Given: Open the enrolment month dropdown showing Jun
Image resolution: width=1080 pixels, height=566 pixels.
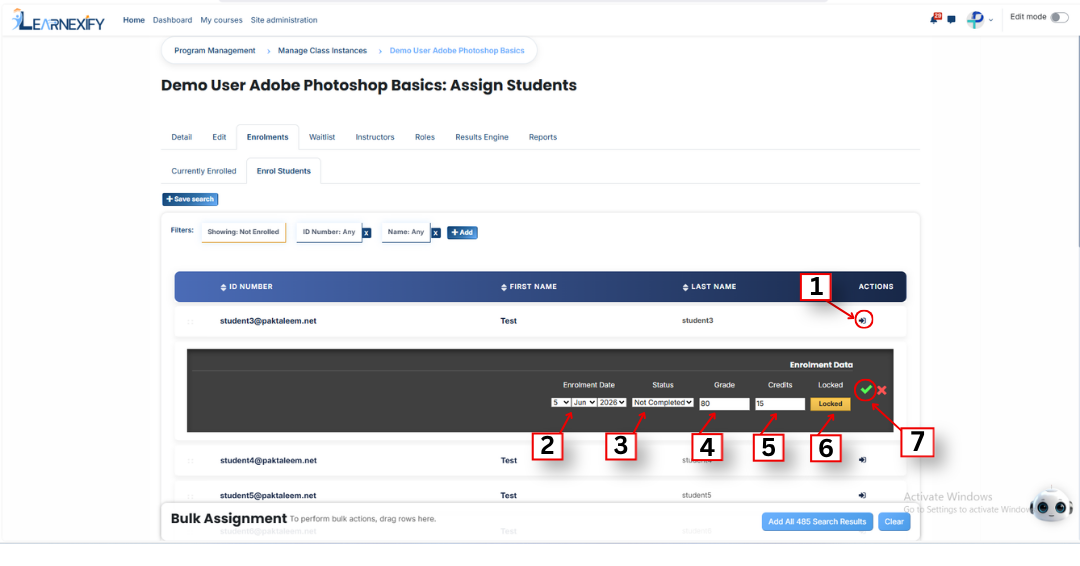Looking at the screenshot, I should pos(584,403).
